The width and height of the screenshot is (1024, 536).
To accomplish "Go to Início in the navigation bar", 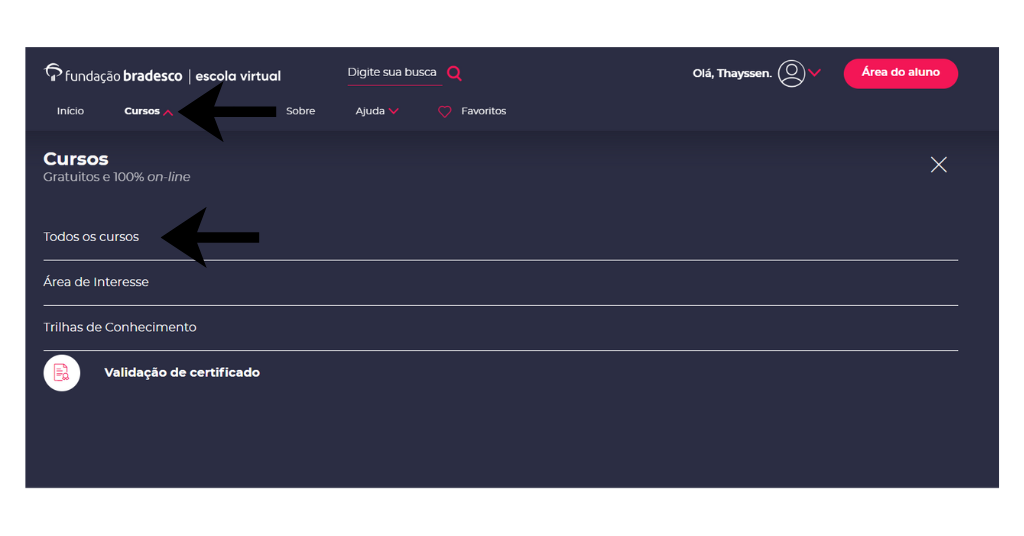I will point(70,111).
